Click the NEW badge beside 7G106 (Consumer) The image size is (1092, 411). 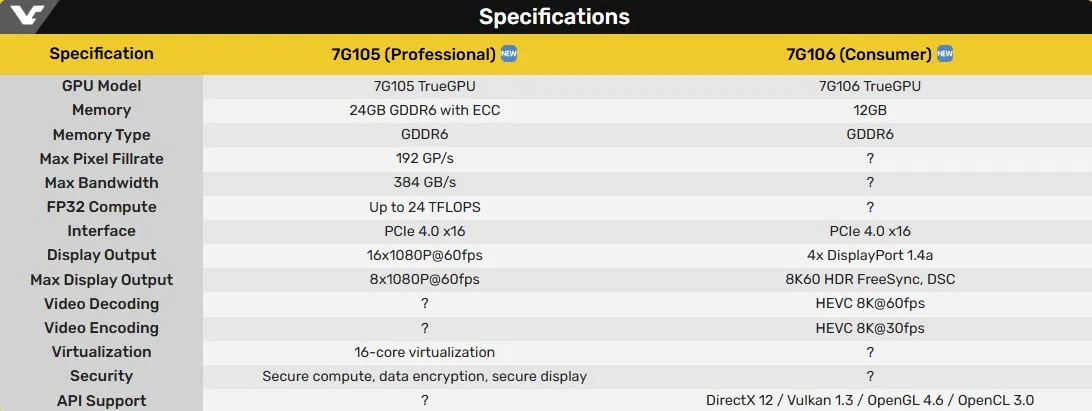coord(945,54)
